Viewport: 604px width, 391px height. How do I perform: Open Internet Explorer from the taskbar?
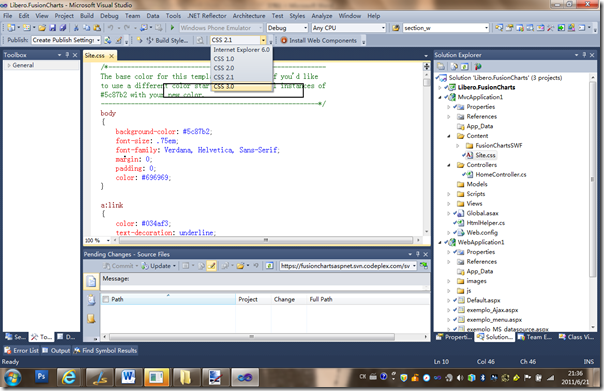click(x=69, y=377)
